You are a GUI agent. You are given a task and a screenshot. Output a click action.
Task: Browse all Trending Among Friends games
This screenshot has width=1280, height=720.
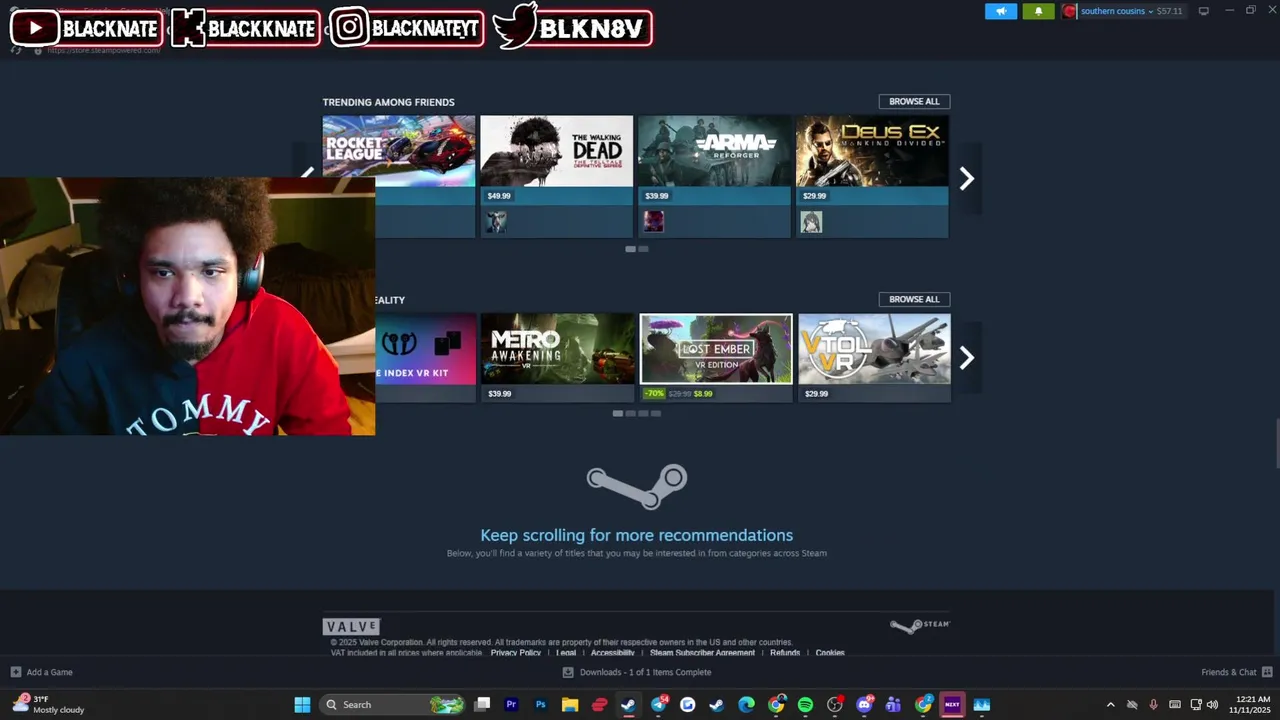(x=914, y=101)
